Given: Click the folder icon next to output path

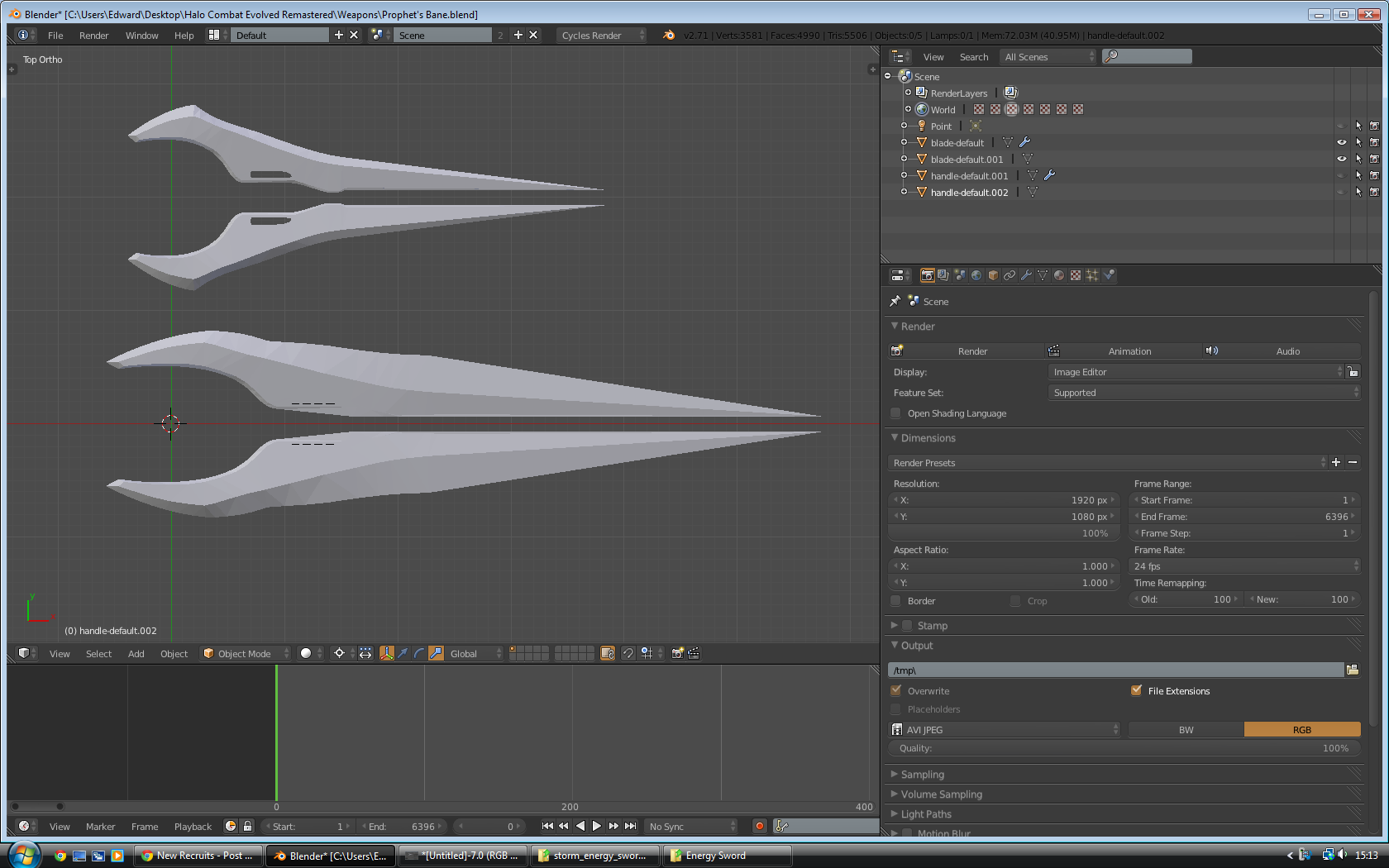Looking at the screenshot, I should (x=1353, y=670).
